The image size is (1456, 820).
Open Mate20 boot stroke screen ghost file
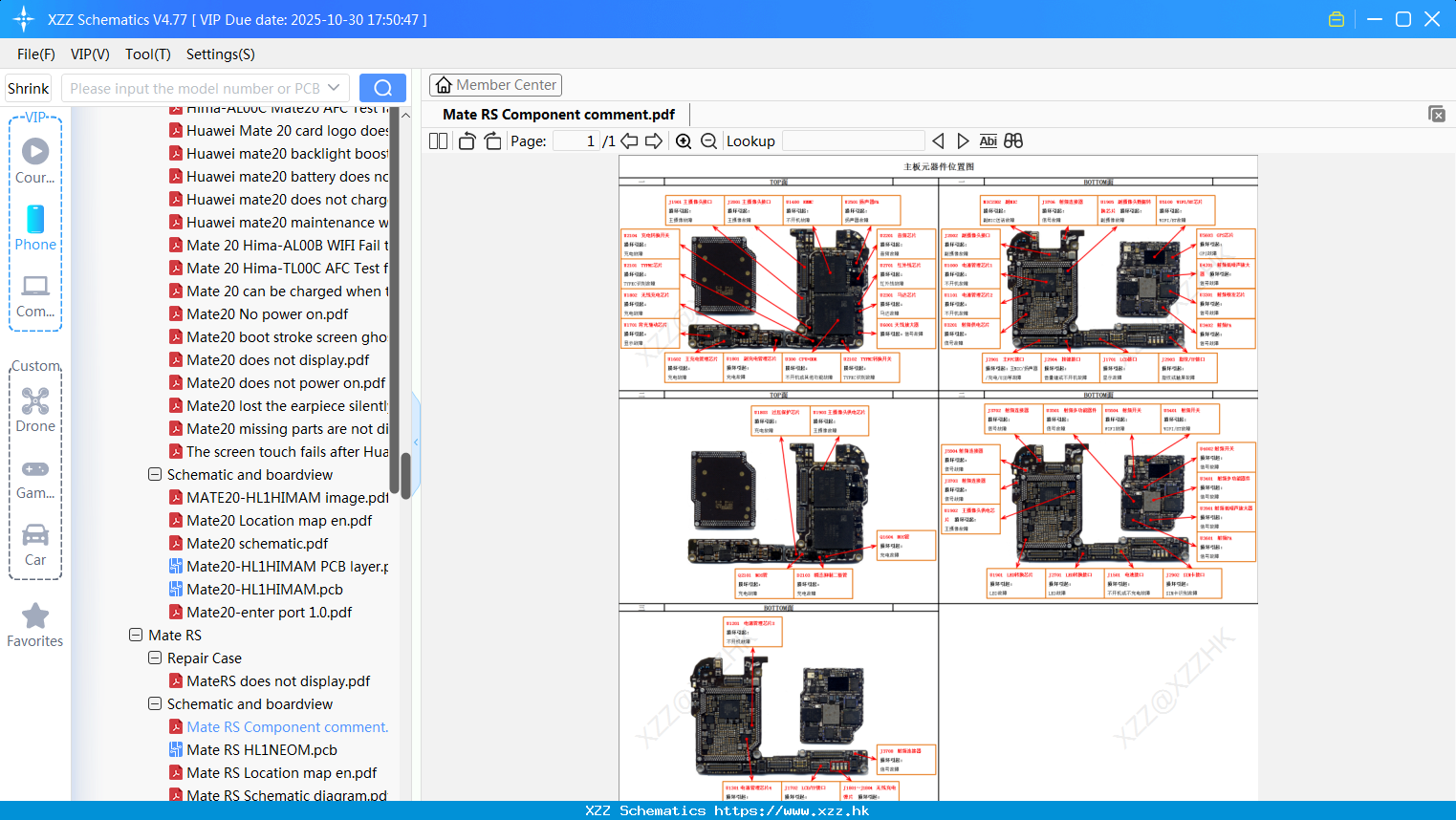click(287, 336)
